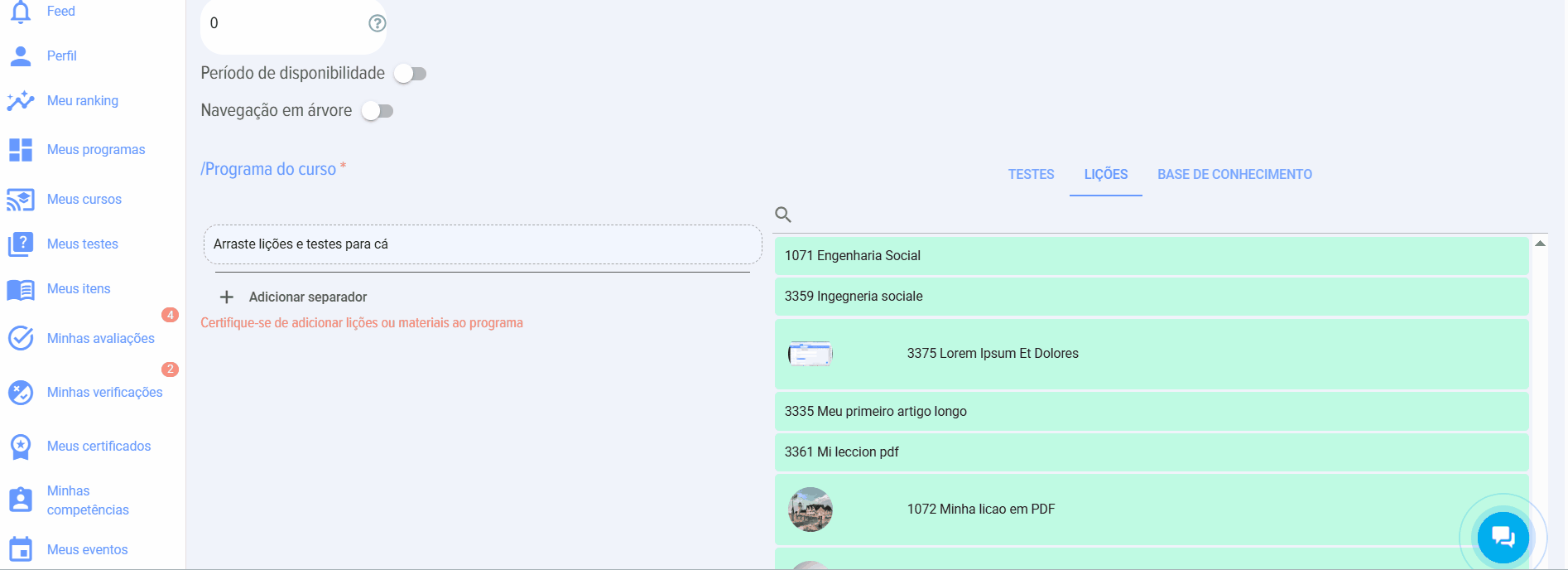Open the Perfil person icon

pyautogui.click(x=21, y=56)
